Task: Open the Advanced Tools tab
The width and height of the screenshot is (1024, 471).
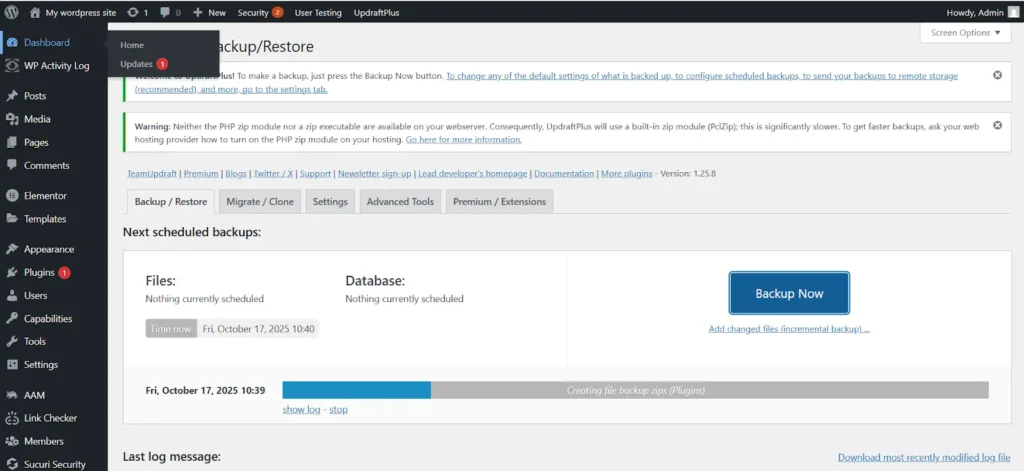Action: click(x=400, y=201)
